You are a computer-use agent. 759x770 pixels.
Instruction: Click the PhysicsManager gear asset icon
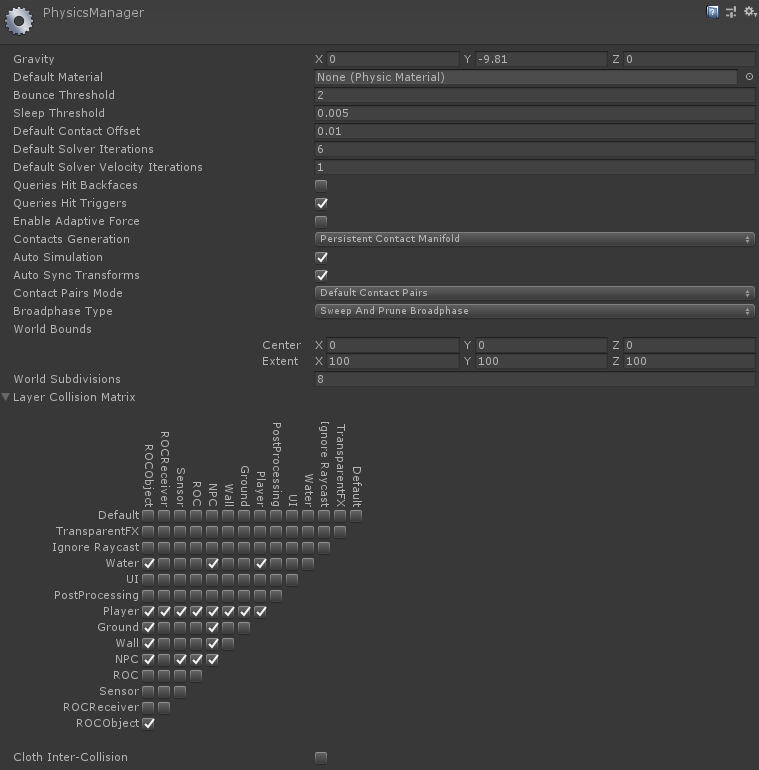tap(19, 21)
